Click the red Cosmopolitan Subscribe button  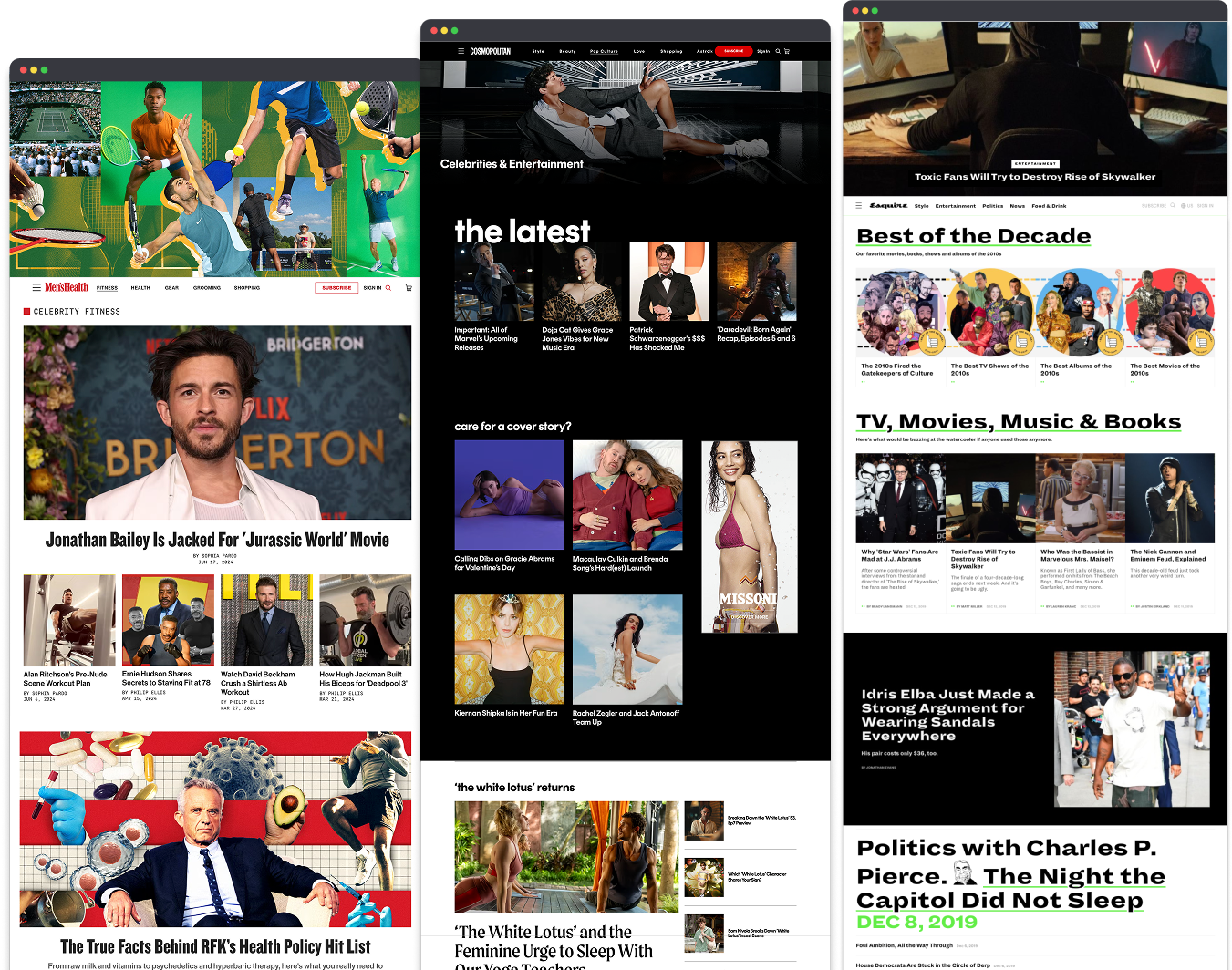pos(734,51)
